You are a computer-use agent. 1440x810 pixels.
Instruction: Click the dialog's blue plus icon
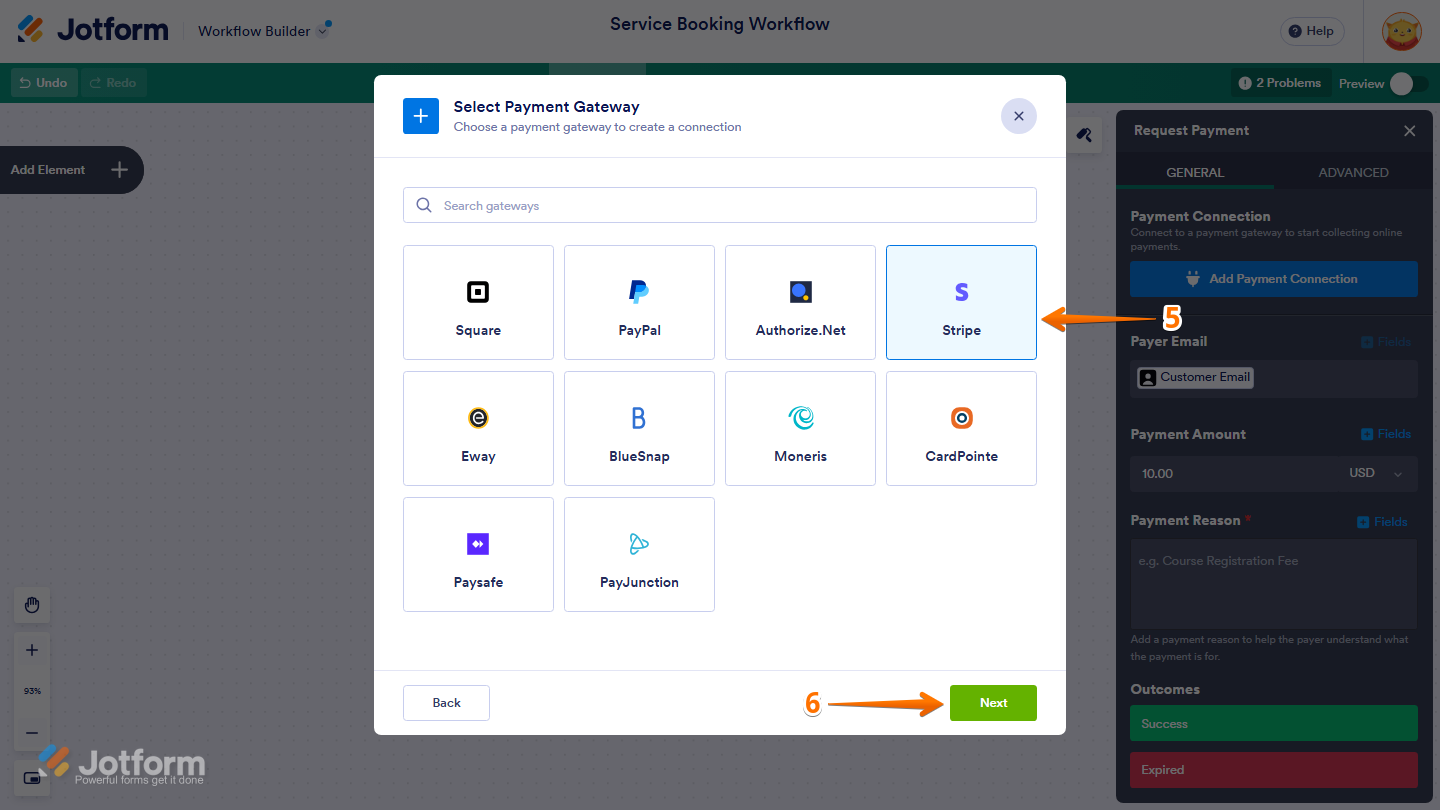[421, 116]
